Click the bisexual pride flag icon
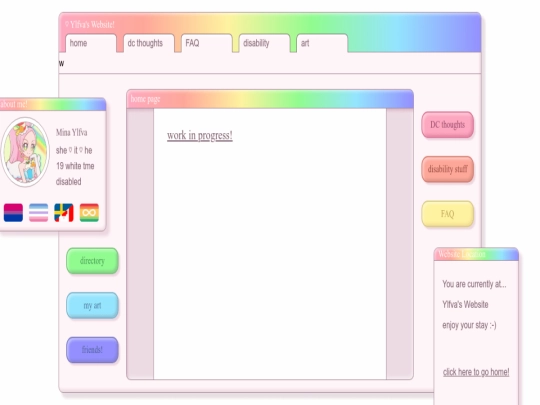 click(13, 212)
